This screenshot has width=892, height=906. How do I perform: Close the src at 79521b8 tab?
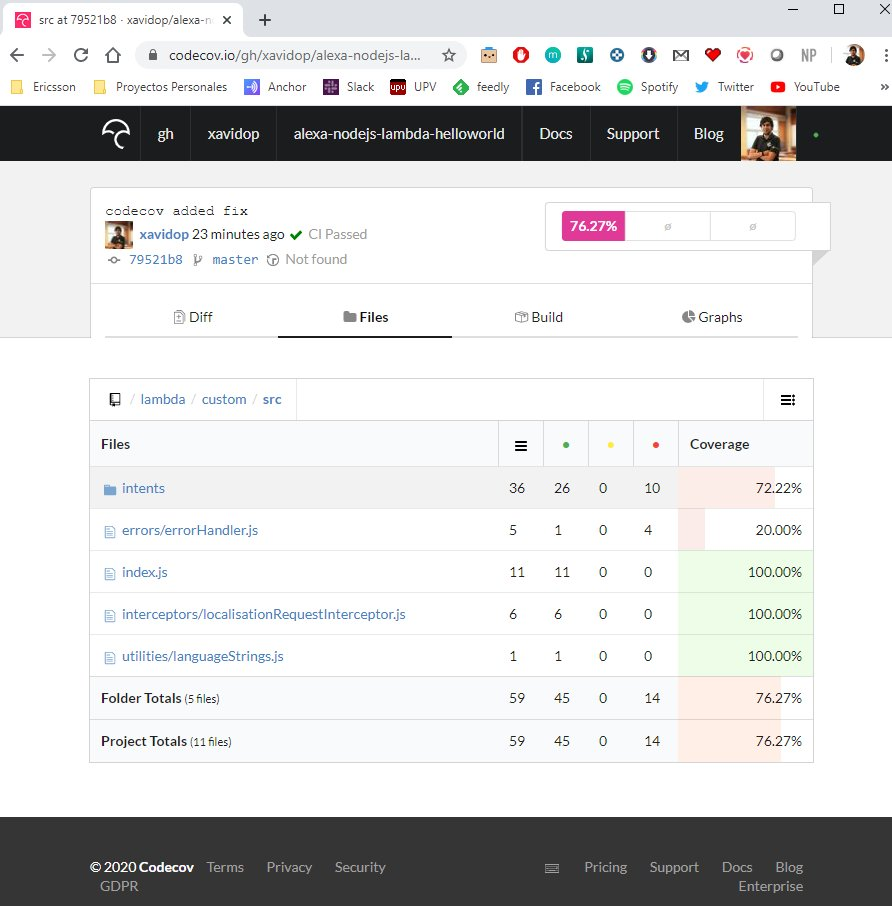coord(227,20)
